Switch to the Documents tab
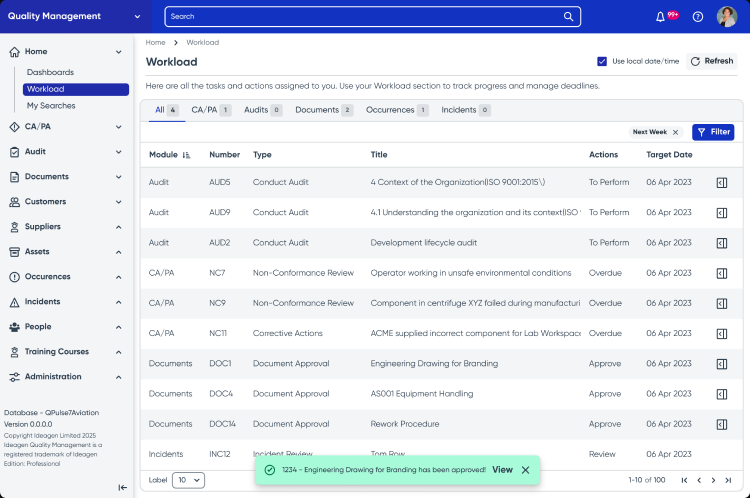Viewport: 750px width, 498px height. click(x=324, y=110)
